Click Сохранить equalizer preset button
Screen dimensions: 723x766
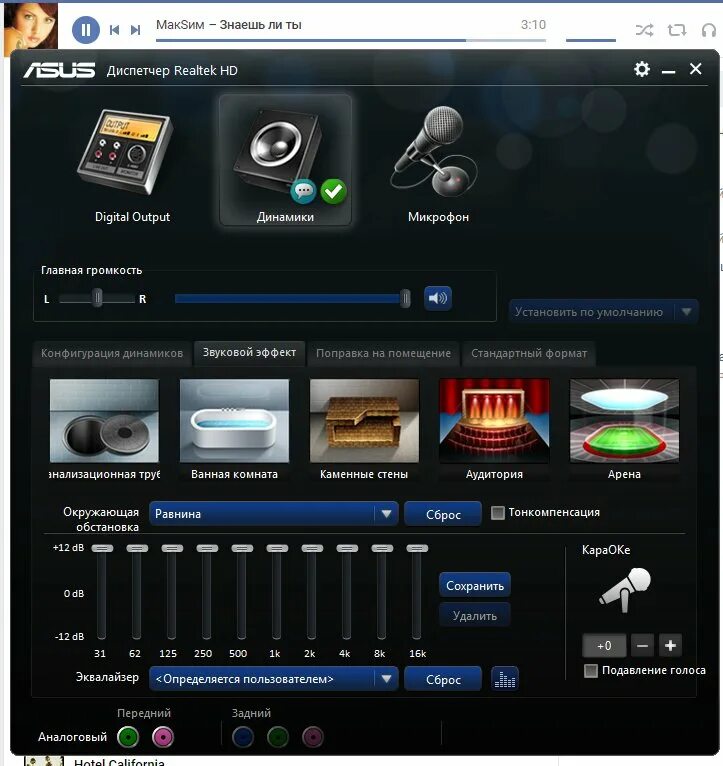[475, 585]
